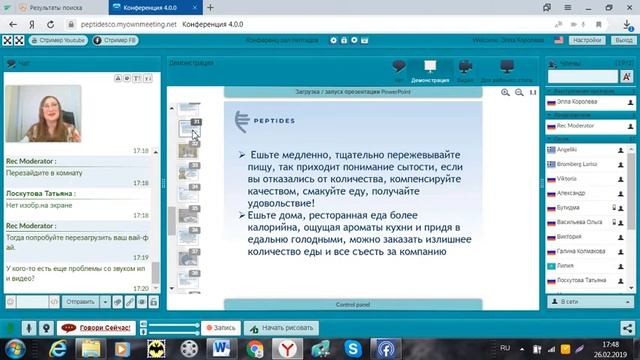The image size is (640, 360).
Task: Click the eraser icon in chat toolbar
Action: [x=118, y=302]
